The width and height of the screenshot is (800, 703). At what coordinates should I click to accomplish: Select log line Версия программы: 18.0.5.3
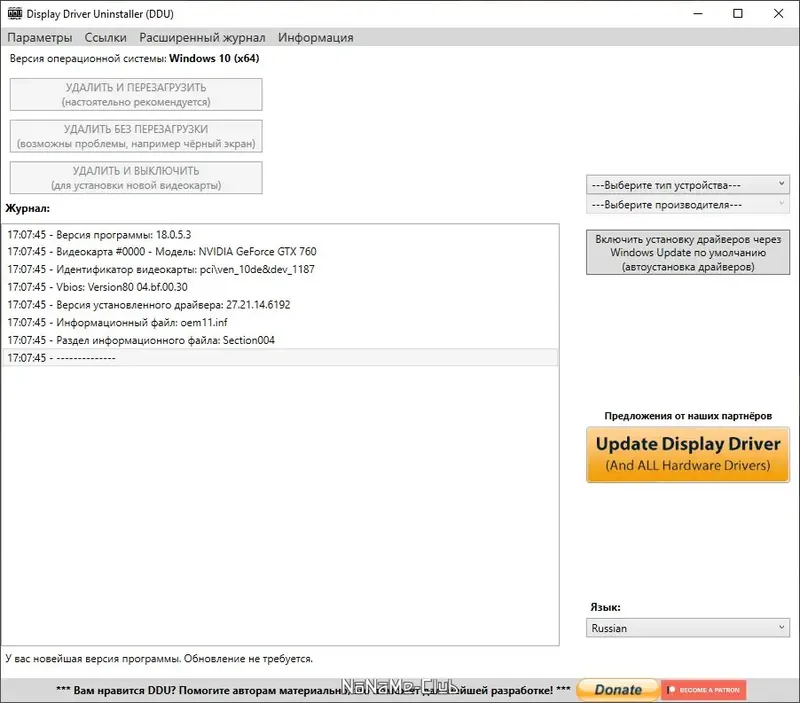pos(280,235)
